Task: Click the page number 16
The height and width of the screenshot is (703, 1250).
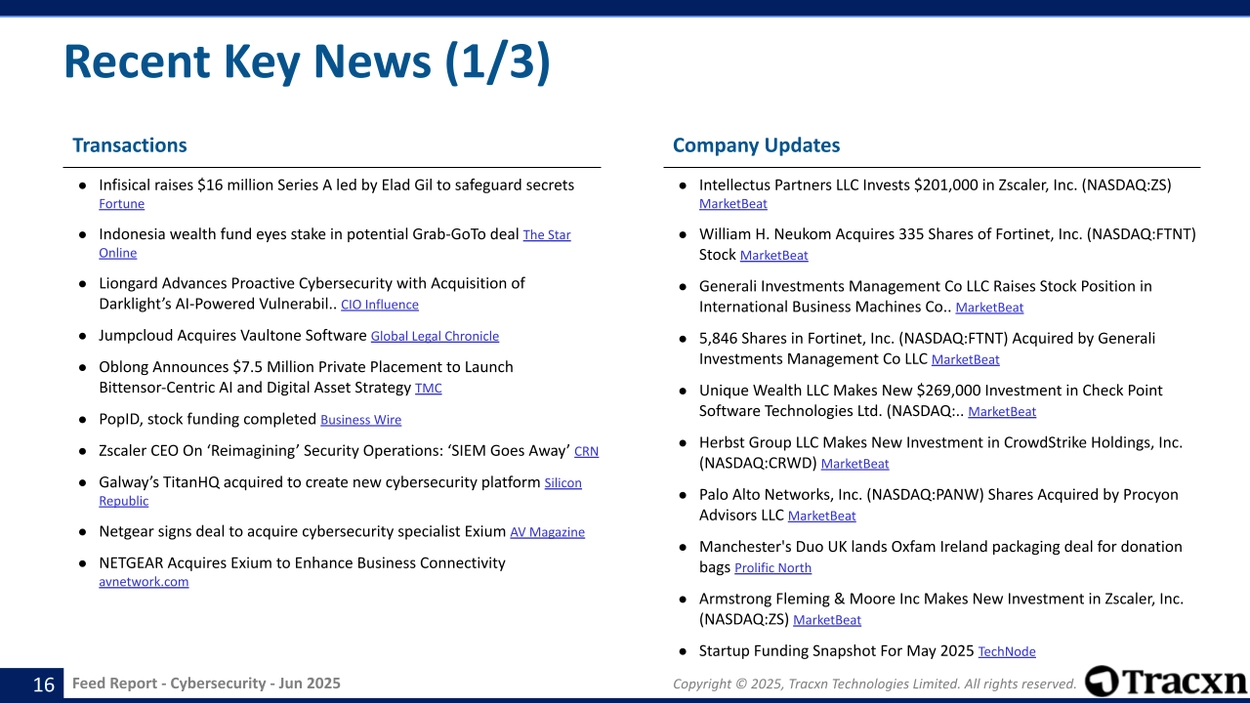Action: point(43,684)
